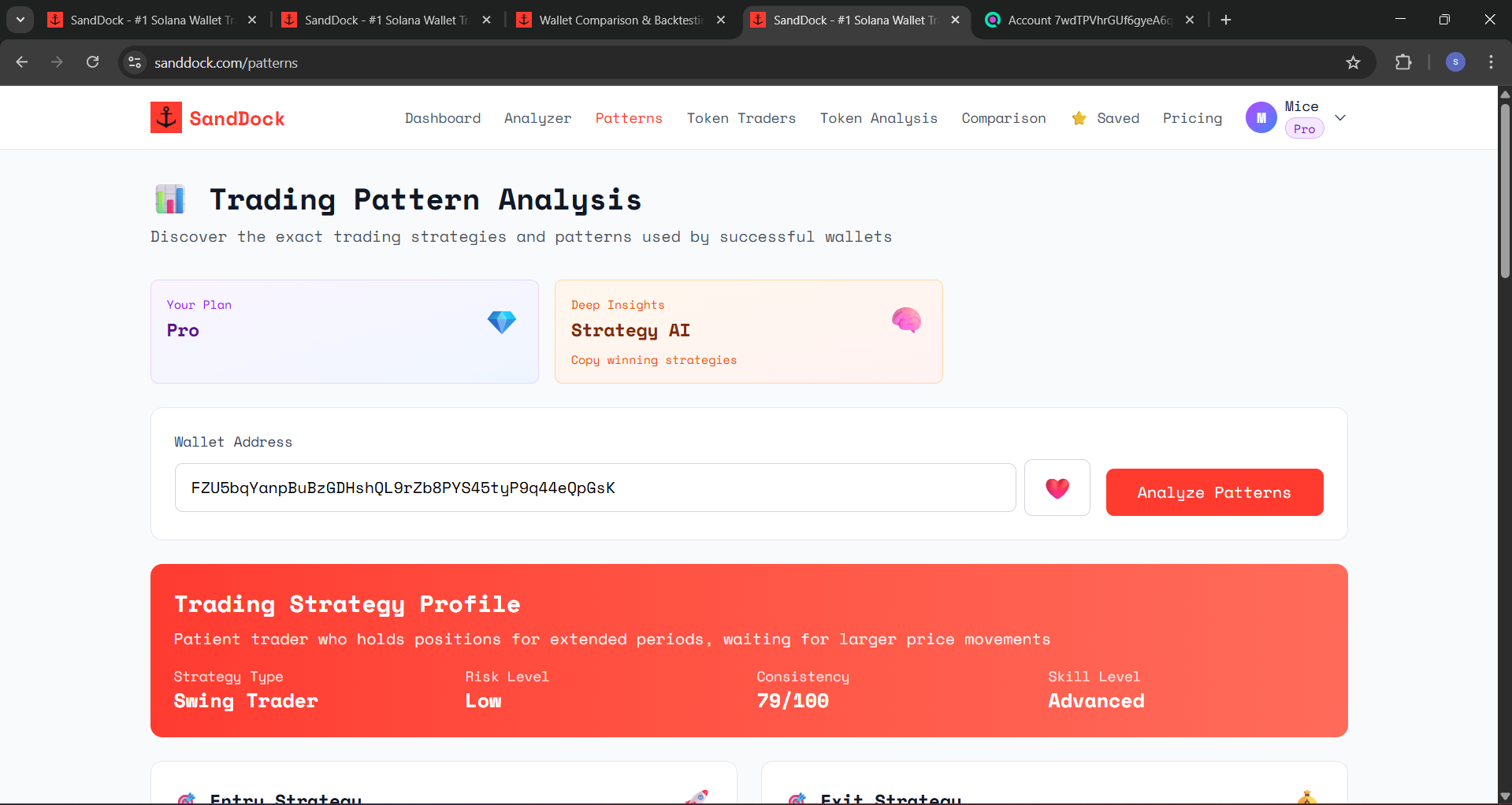Click the browser address bar URL
Viewport: 1512px width, 805px height.
click(x=226, y=62)
